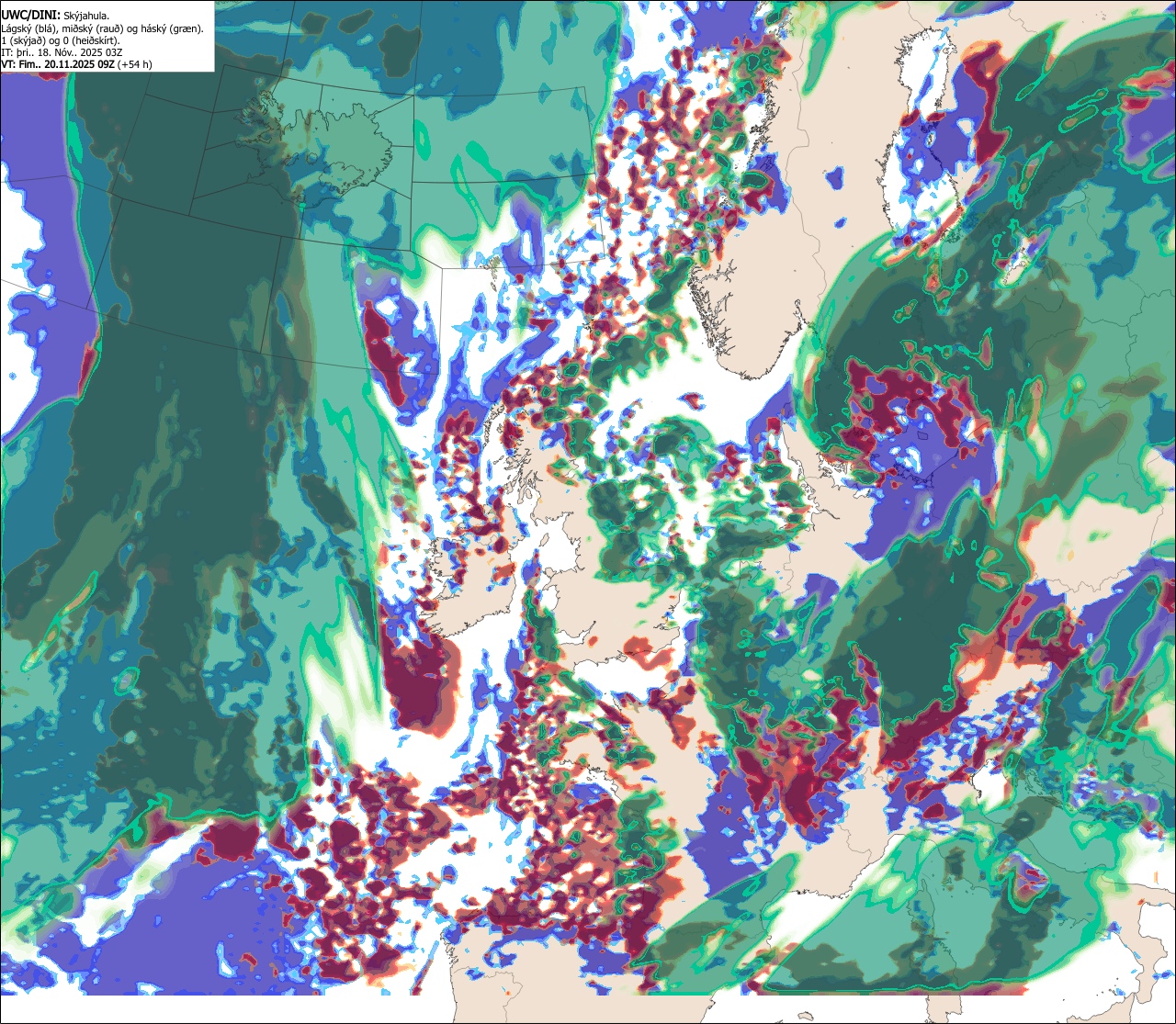Click the '1 (skýjað) og 0 (heiðskírt).' line
The image size is (1176, 1024).
[x=61, y=40]
